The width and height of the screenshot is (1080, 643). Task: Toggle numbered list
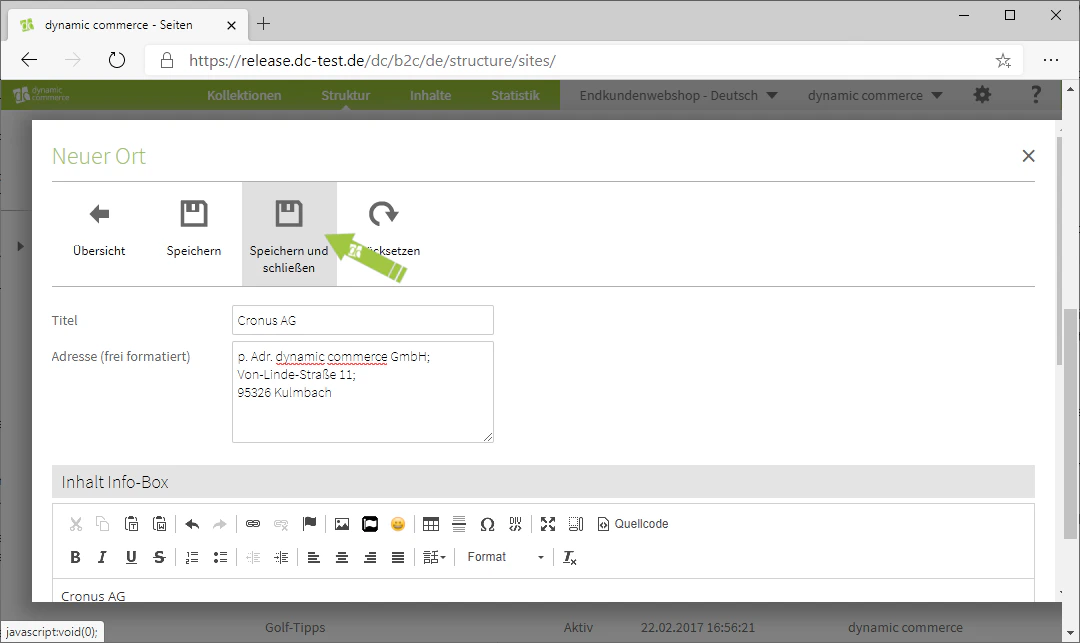pyautogui.click(x=192, y=557)
